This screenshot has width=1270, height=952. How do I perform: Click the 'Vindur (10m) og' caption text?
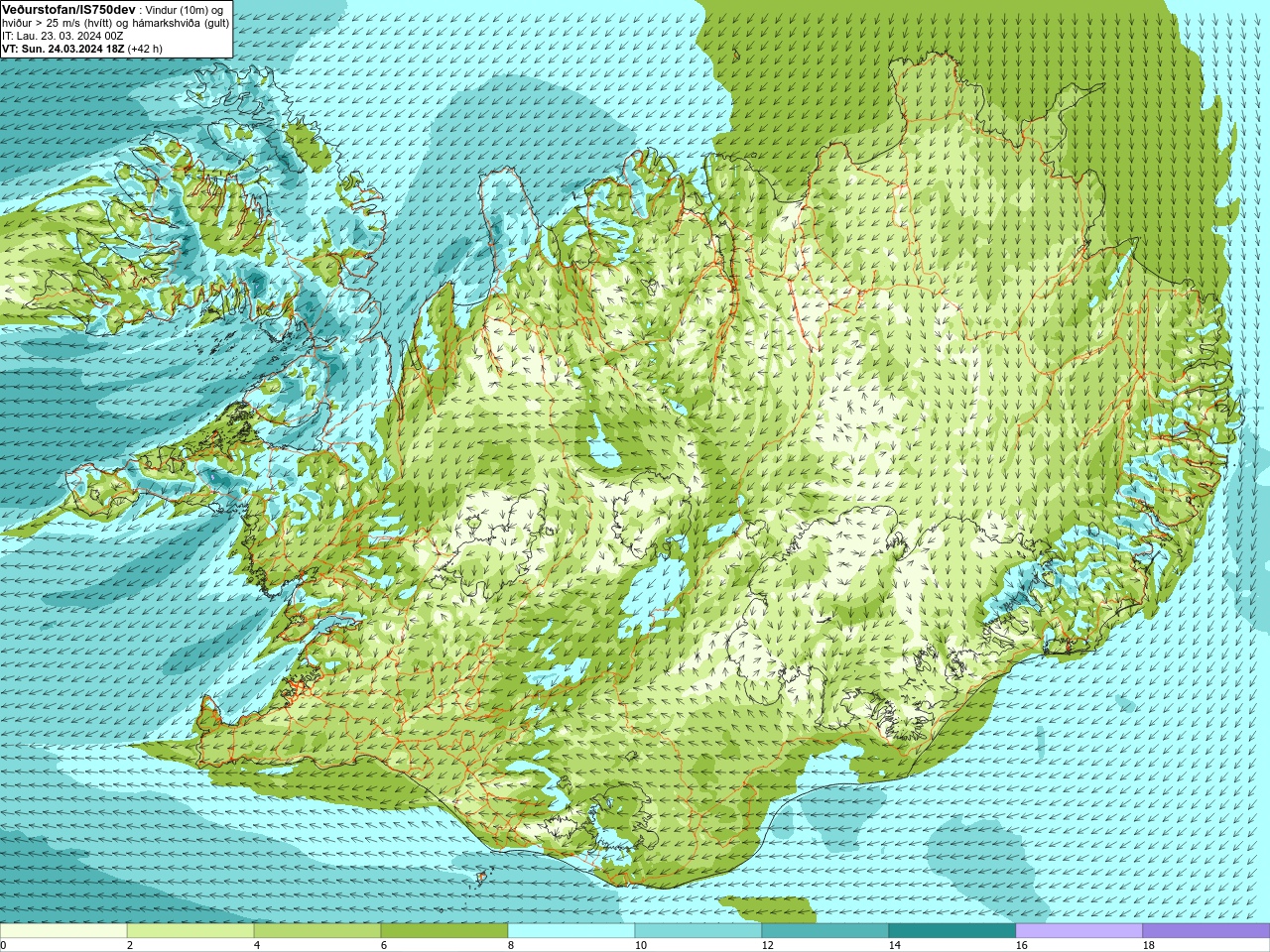(x=185, y=10)
